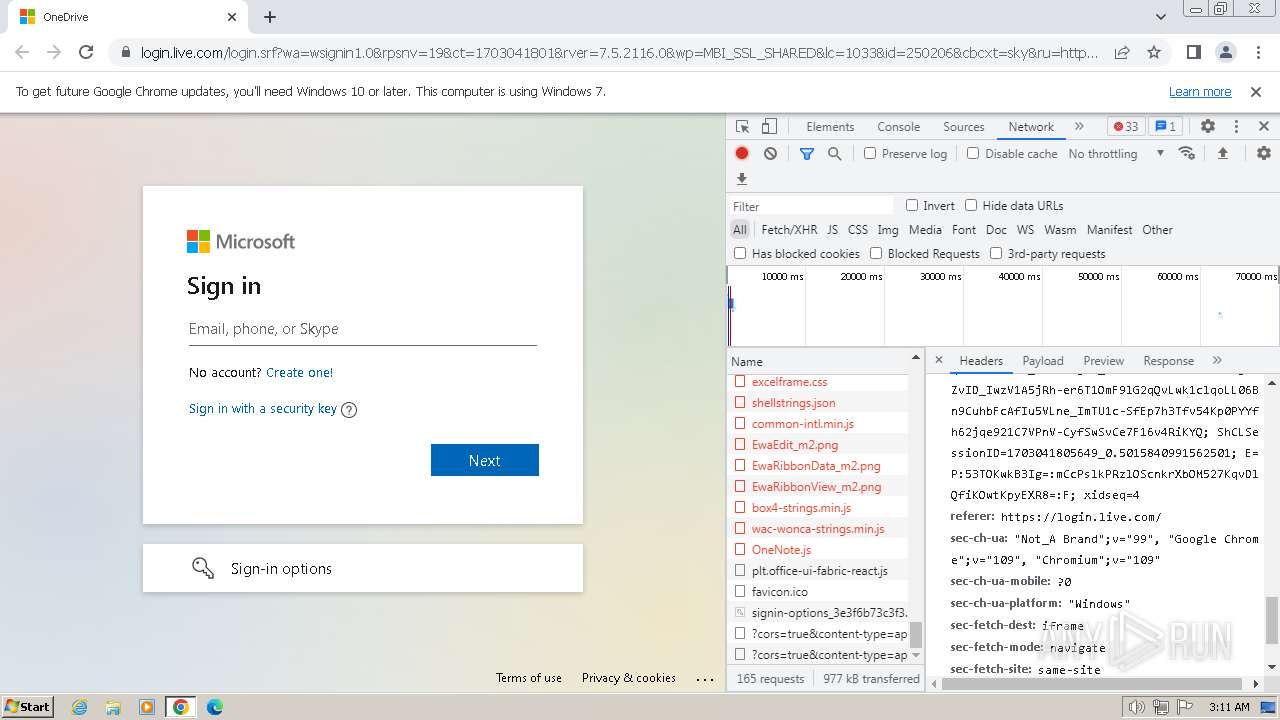Enable the Preserve log checkbox
This screenshot has width=1280, height=720.
click(x=870, y=153)
